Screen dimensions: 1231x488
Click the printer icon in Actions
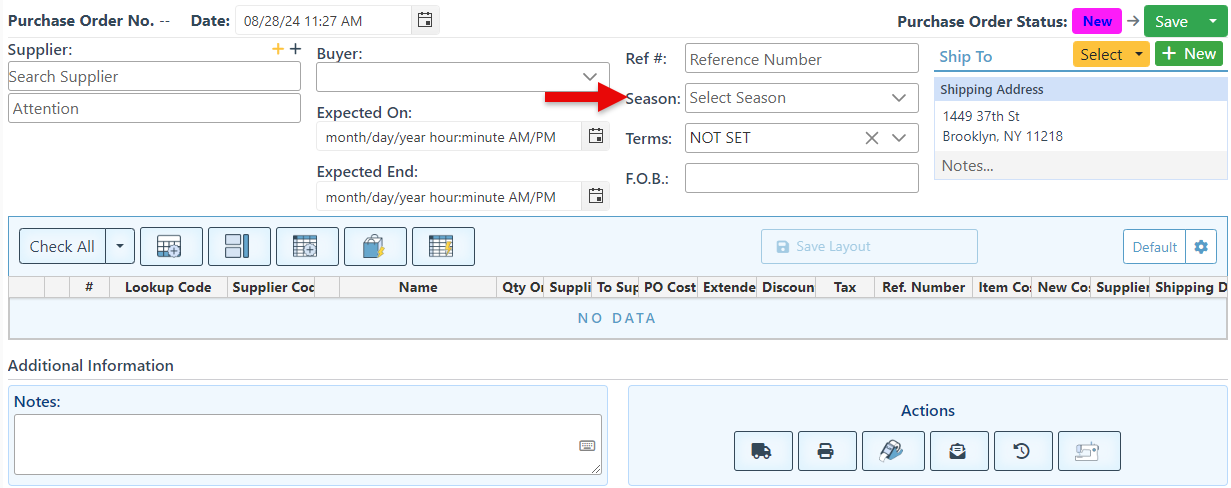point(827,451)
